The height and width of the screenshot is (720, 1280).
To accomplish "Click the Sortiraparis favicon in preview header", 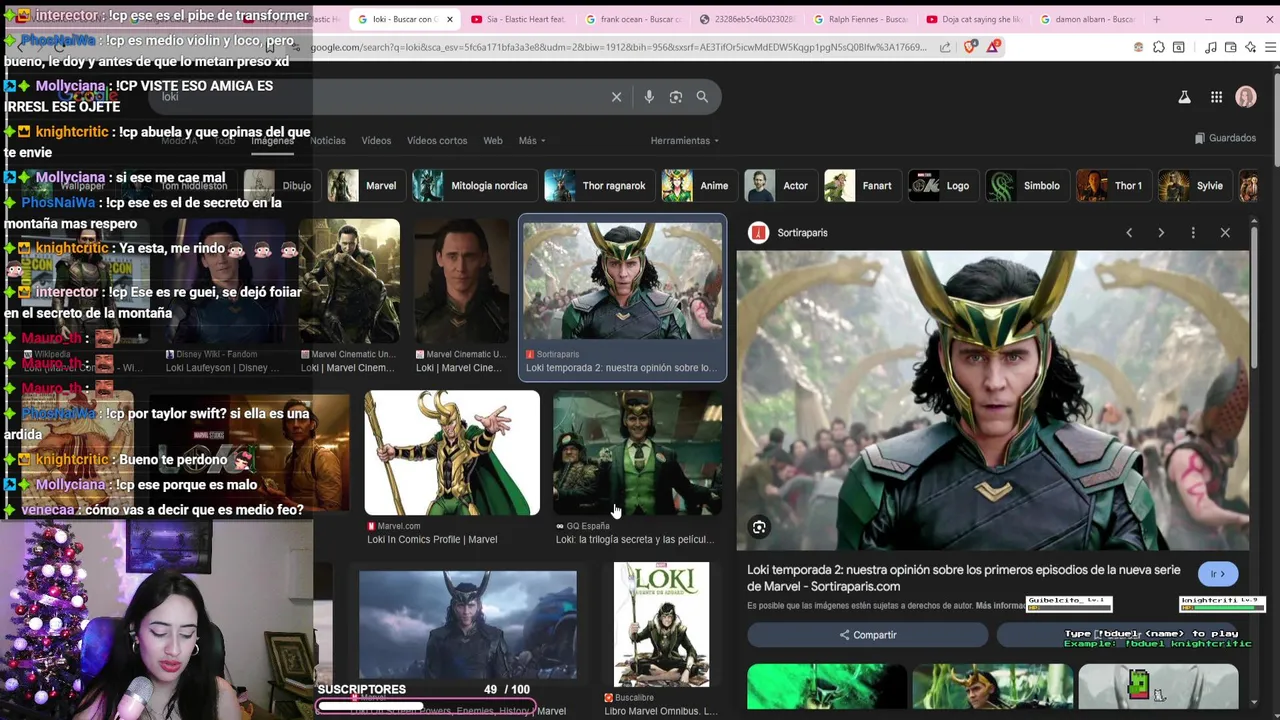I will coord(759,233).
